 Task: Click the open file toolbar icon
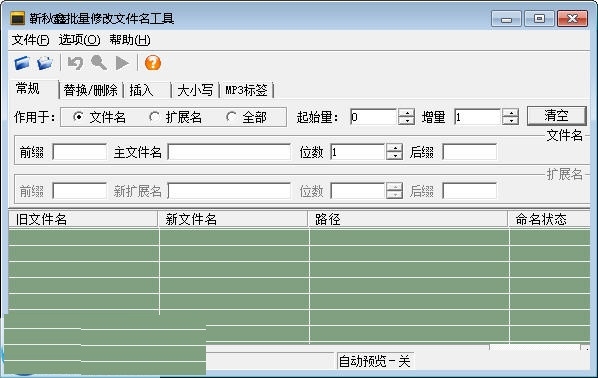click(22, 63)
